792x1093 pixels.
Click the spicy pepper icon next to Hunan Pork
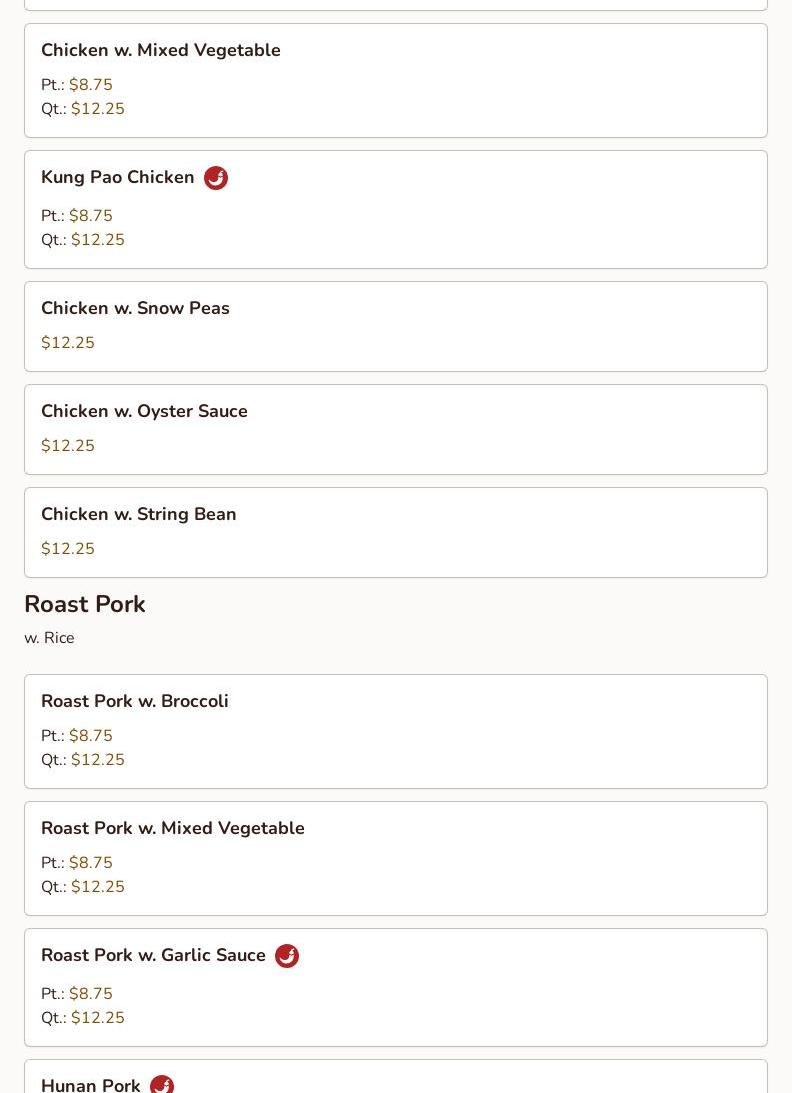click(x=162, y=1084)
